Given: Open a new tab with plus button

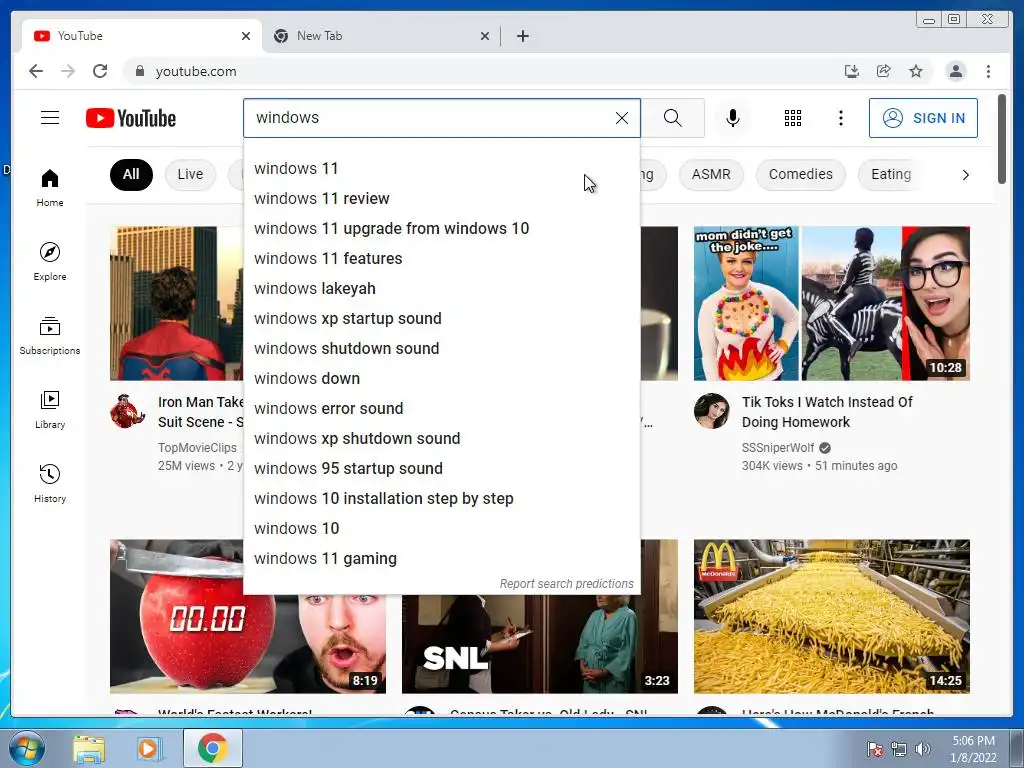Looking at the screenshot, I should pyautogui.click(x=522, y=36).
